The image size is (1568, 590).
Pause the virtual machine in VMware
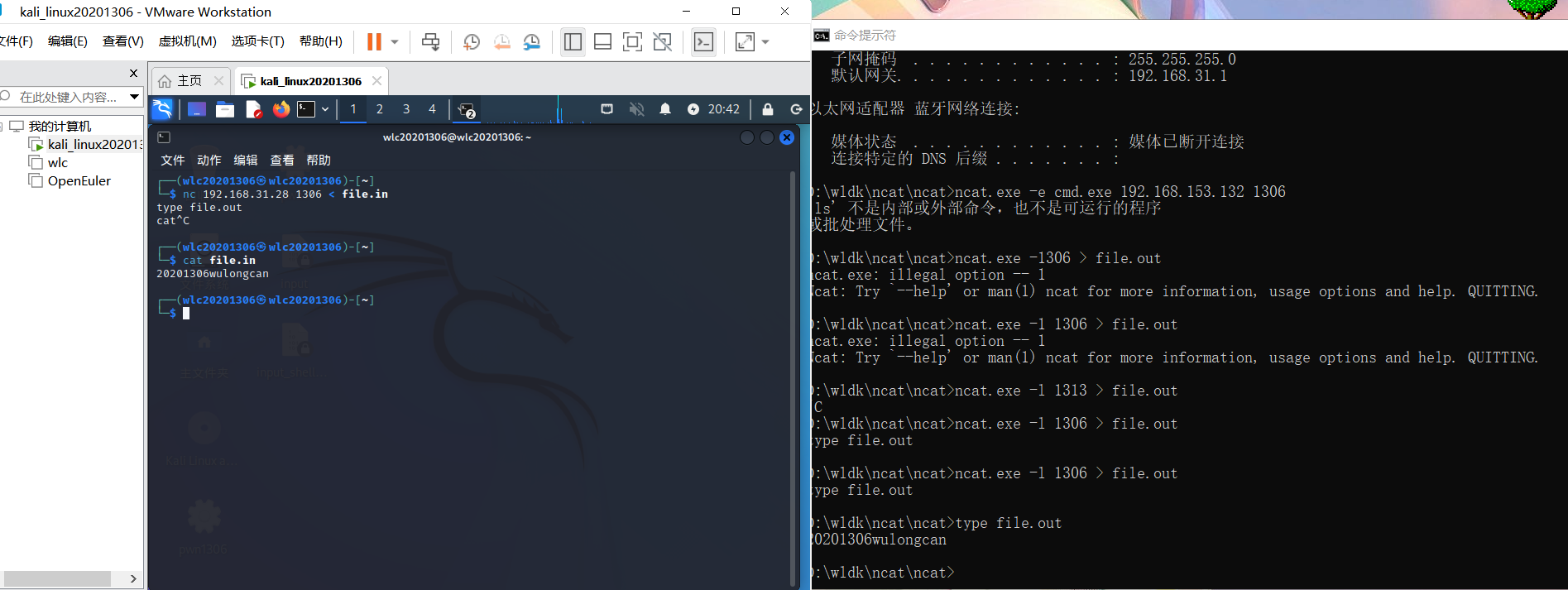point(374,41)
